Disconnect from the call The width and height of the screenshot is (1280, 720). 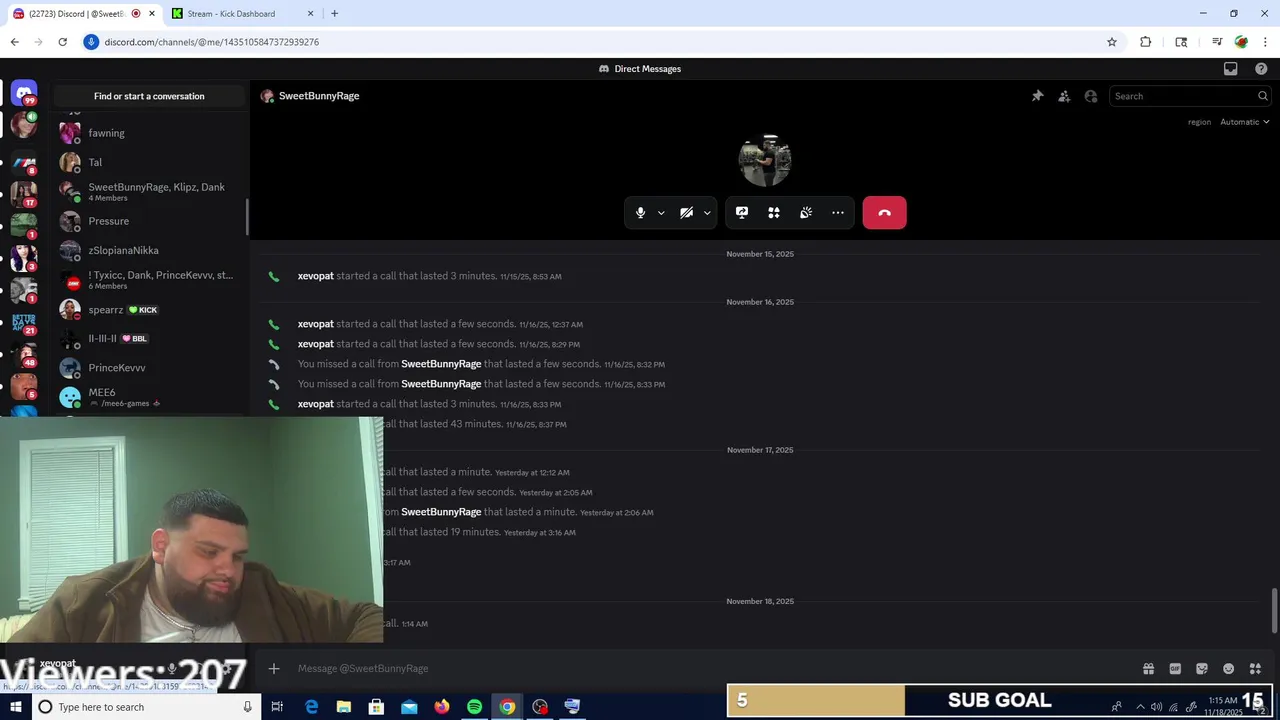click(x=884, y=213)
